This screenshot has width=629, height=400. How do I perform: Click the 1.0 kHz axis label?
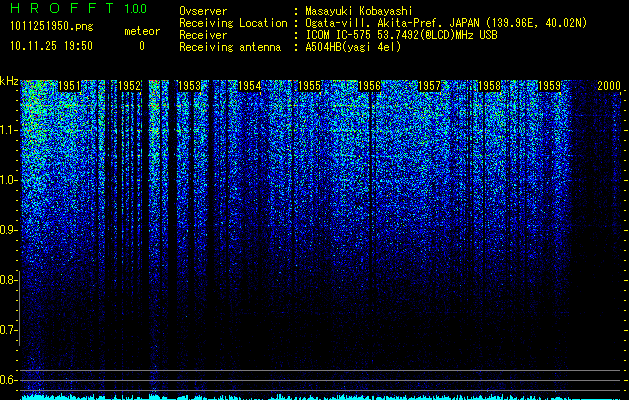pos(7,180)
